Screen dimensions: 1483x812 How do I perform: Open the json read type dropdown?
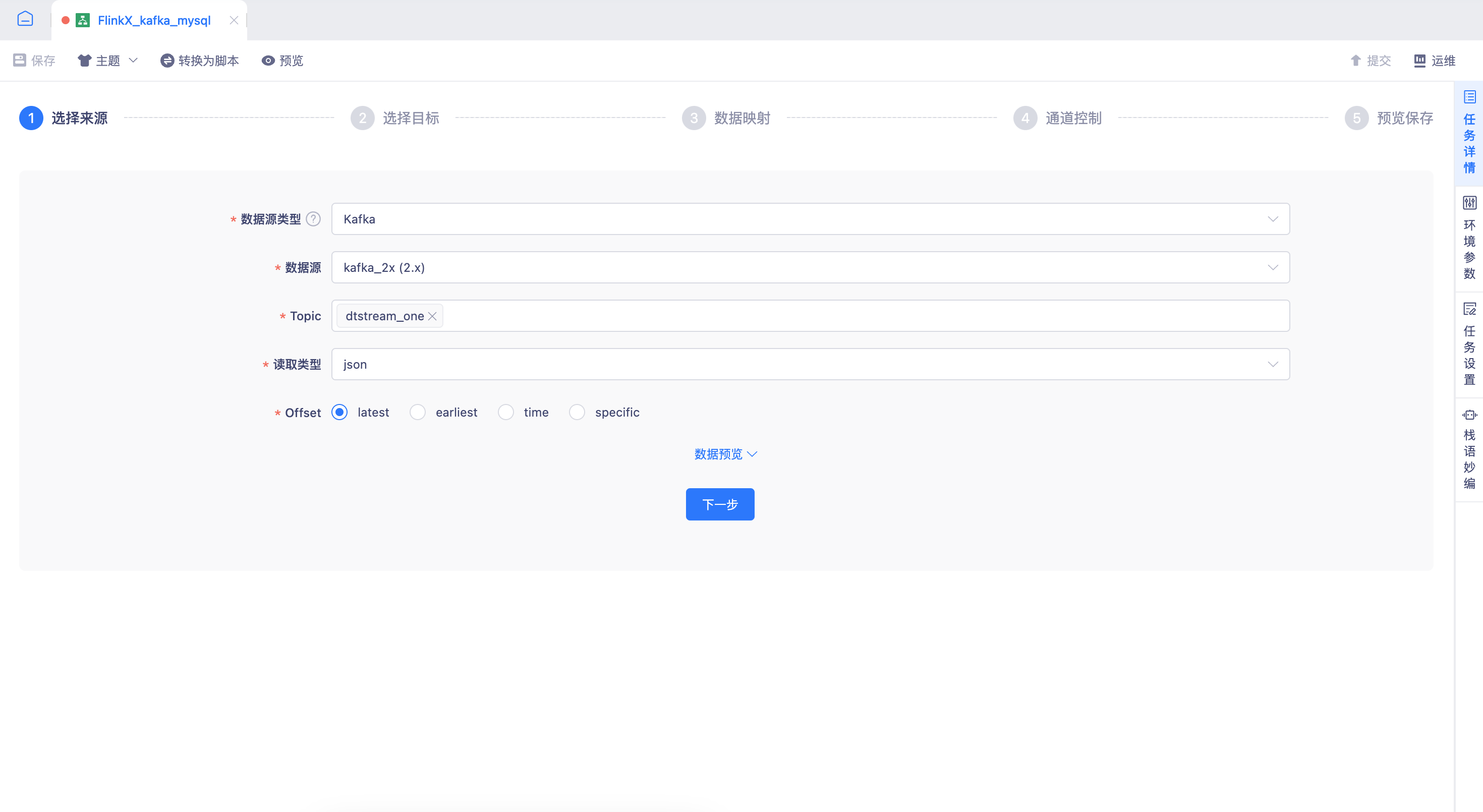coord(810,364)
